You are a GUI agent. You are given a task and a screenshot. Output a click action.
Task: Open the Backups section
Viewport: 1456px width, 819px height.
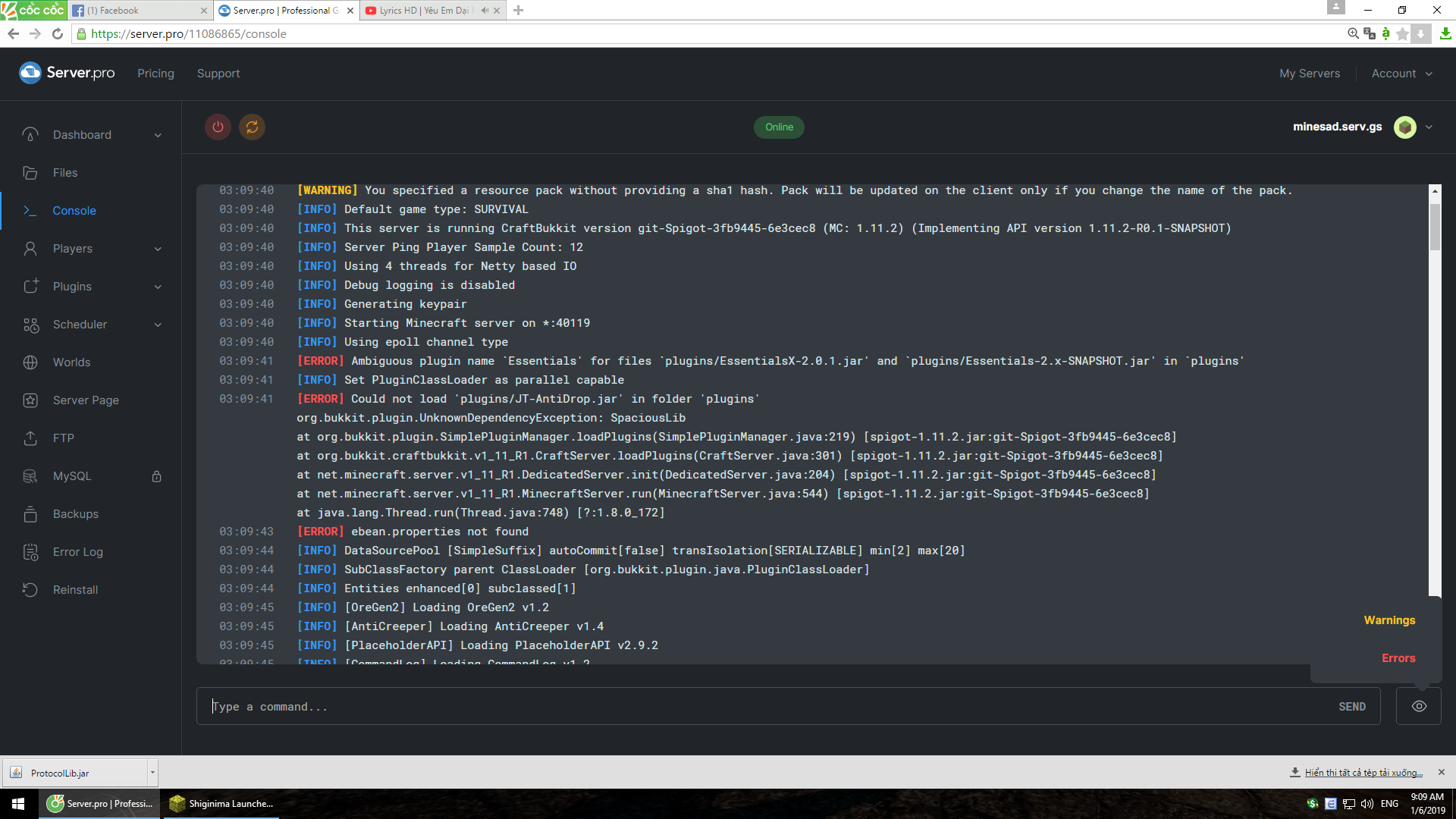click(75, 514)
